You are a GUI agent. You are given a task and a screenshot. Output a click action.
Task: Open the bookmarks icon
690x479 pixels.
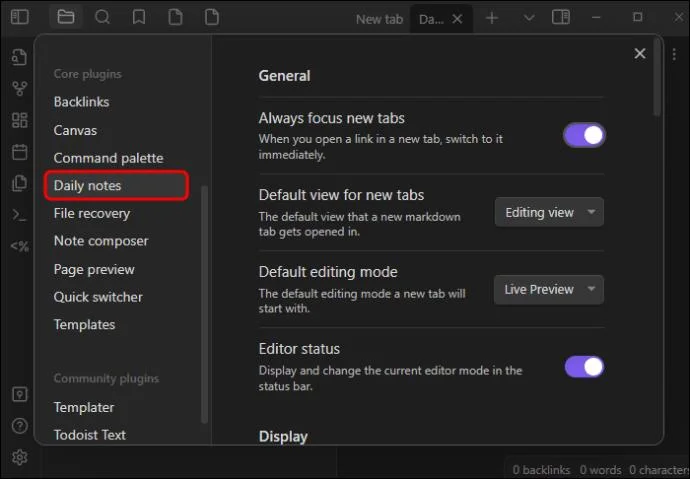pos(139,17)
